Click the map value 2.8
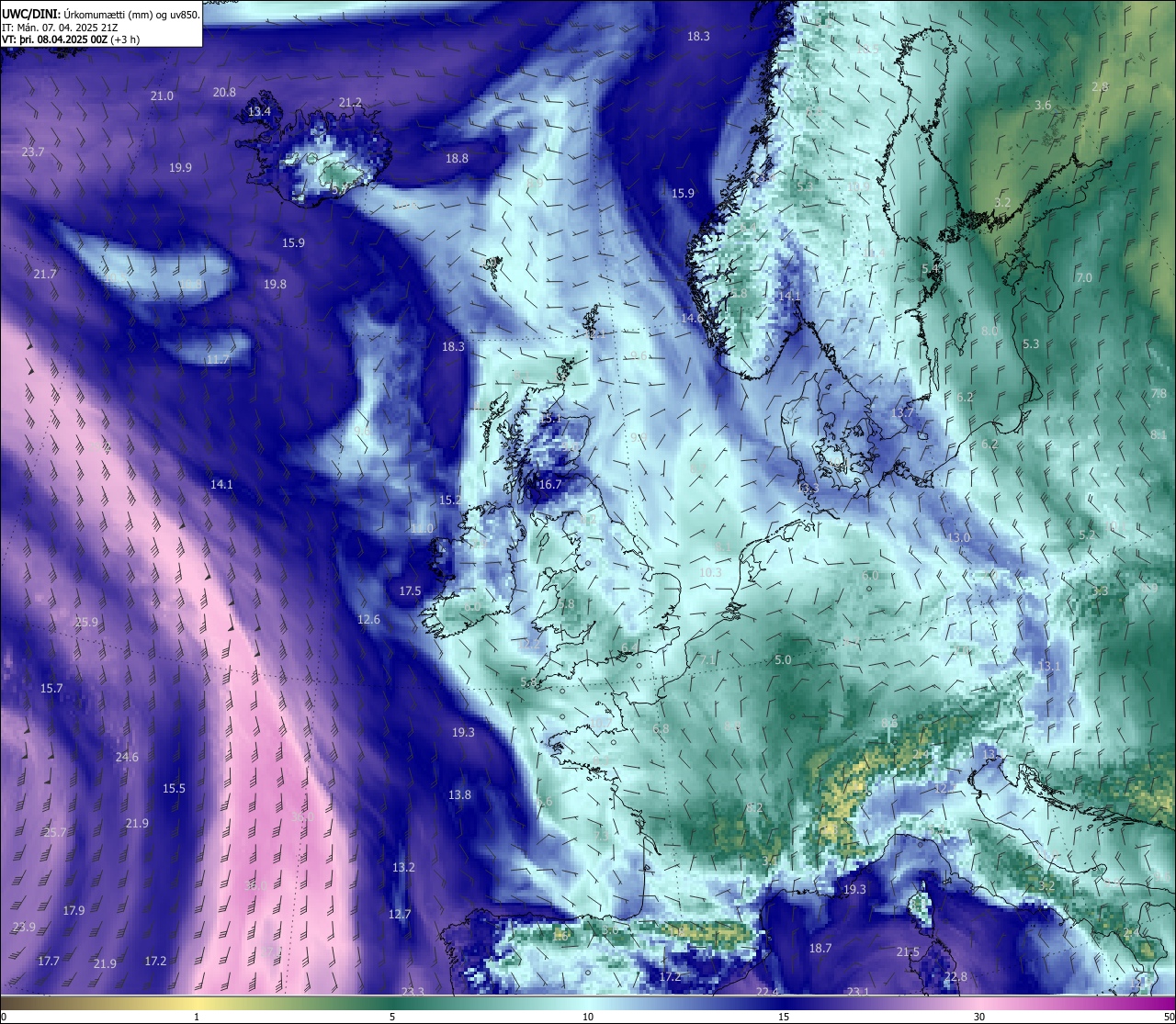The width and height of the screenshot is (1176, 1024). (x=1100, y=87)
